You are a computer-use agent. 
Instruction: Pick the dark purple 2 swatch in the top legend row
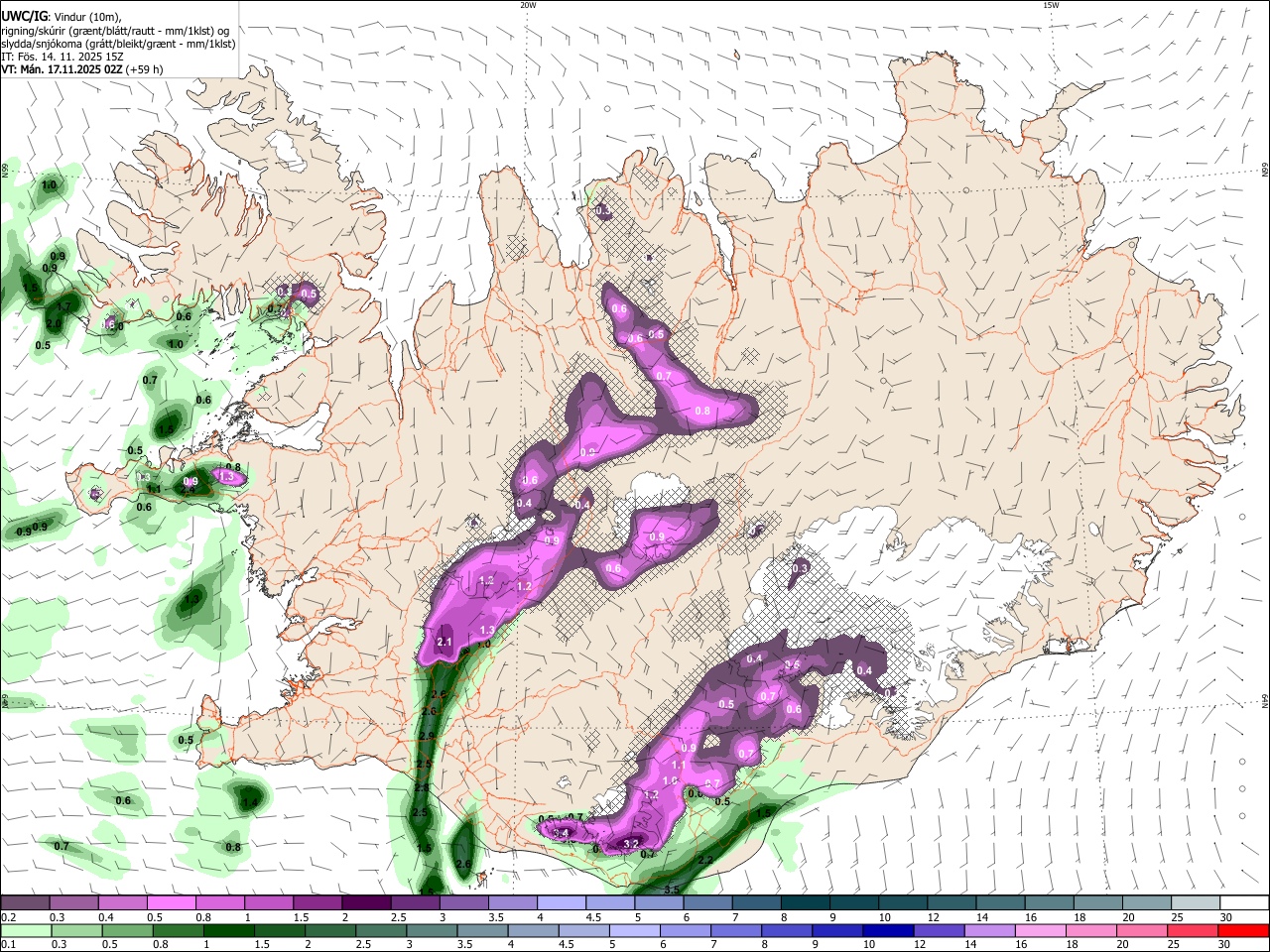click(x=366, y=903)
